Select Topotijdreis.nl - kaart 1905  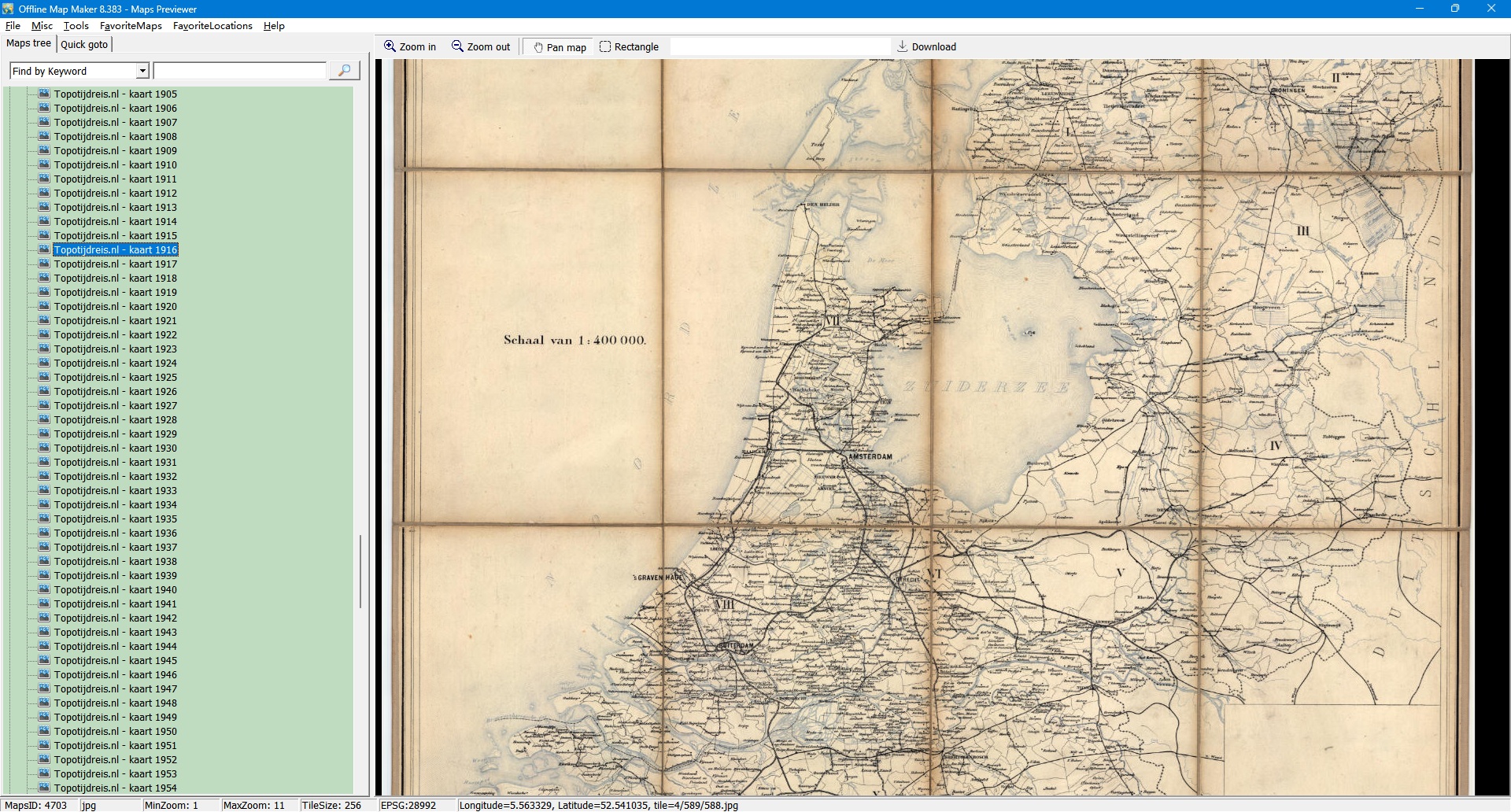pyautogui.click(x=115, y=94)
